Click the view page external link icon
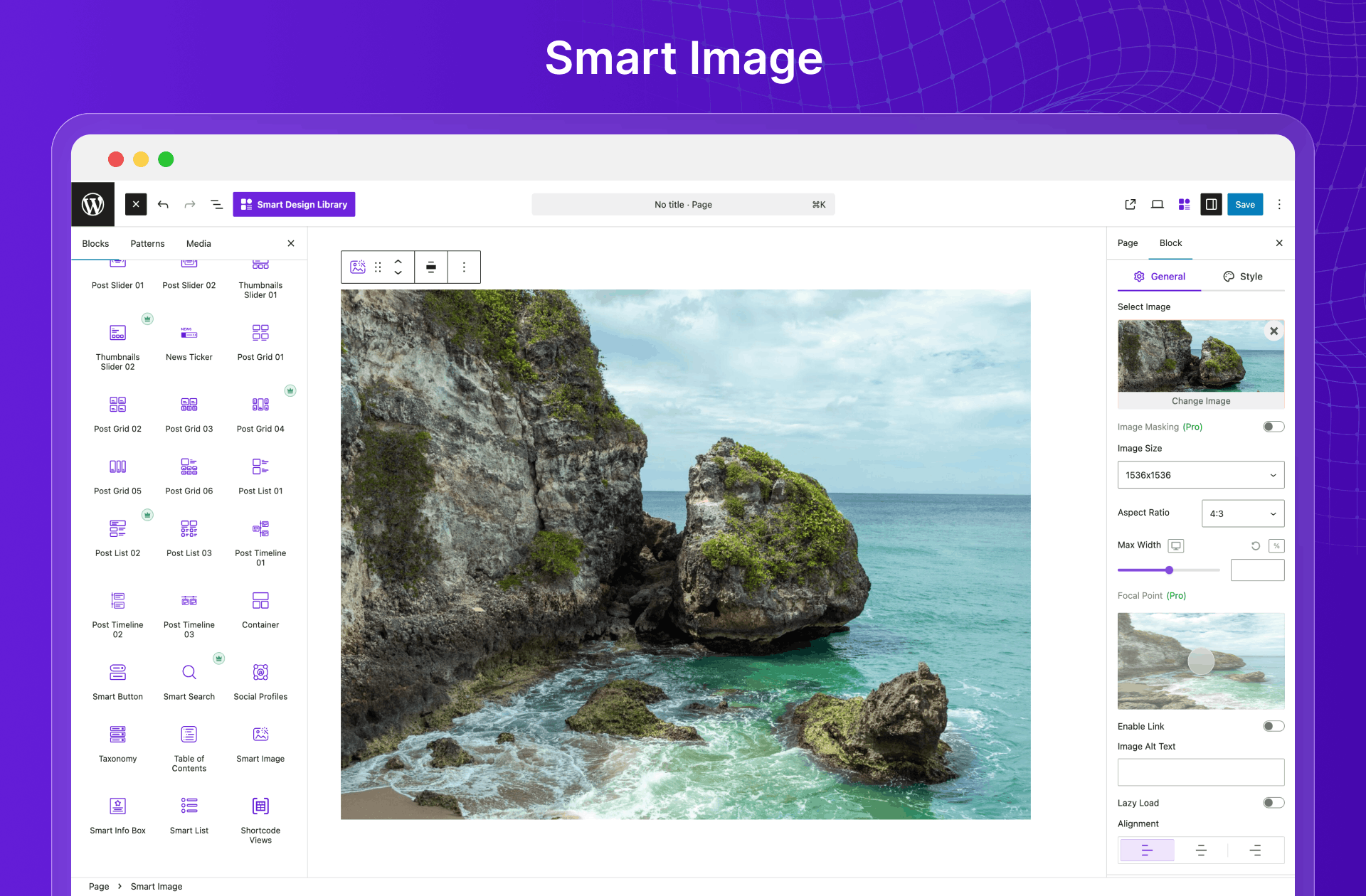 tap(1130, 205)
